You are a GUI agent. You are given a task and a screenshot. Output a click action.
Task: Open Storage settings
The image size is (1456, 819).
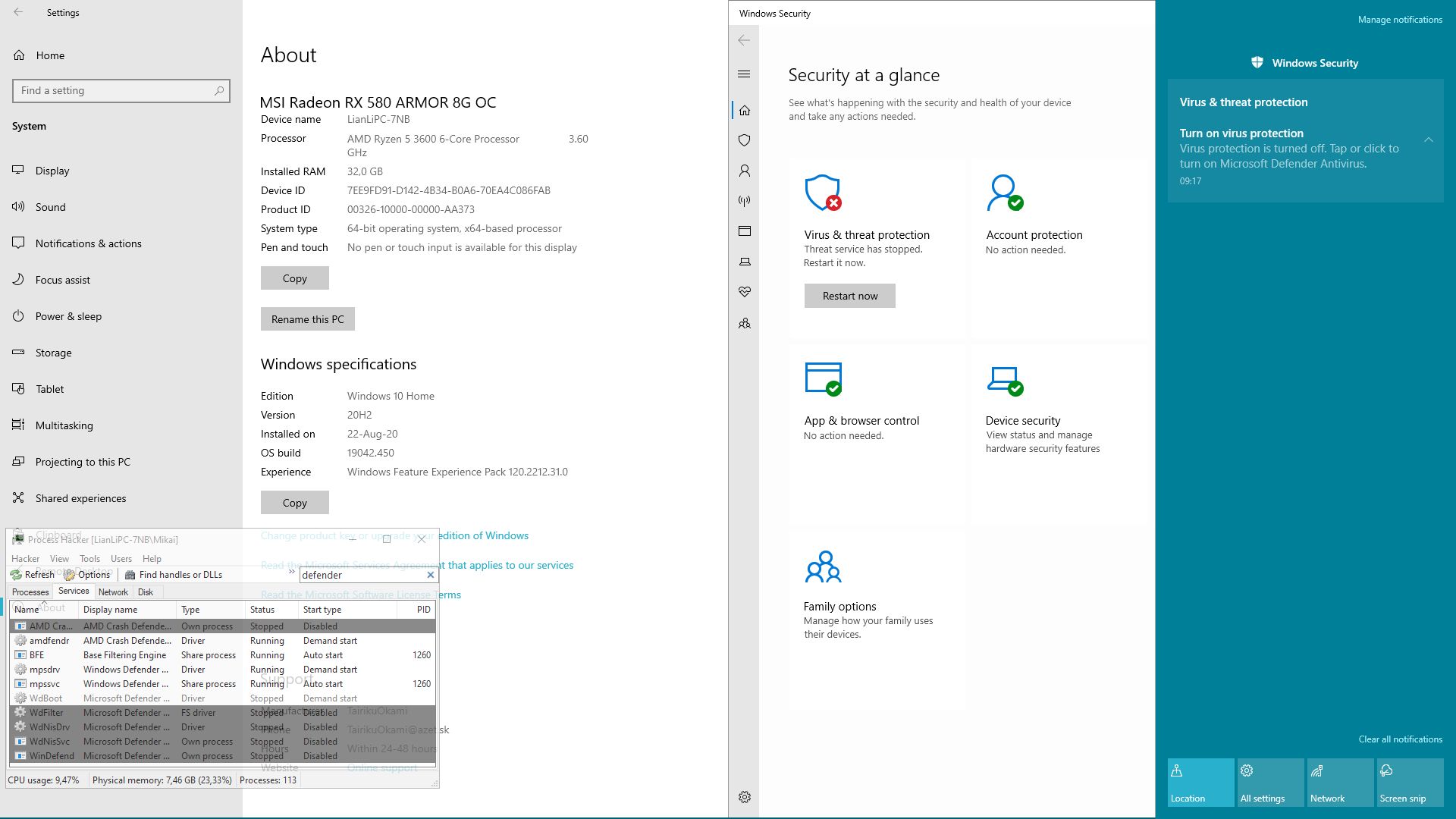tap(121, 353)
